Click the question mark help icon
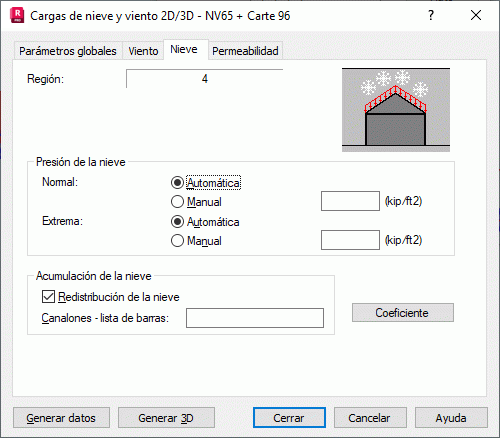Viewport: 500px width, 438px height. click(431, 15)
